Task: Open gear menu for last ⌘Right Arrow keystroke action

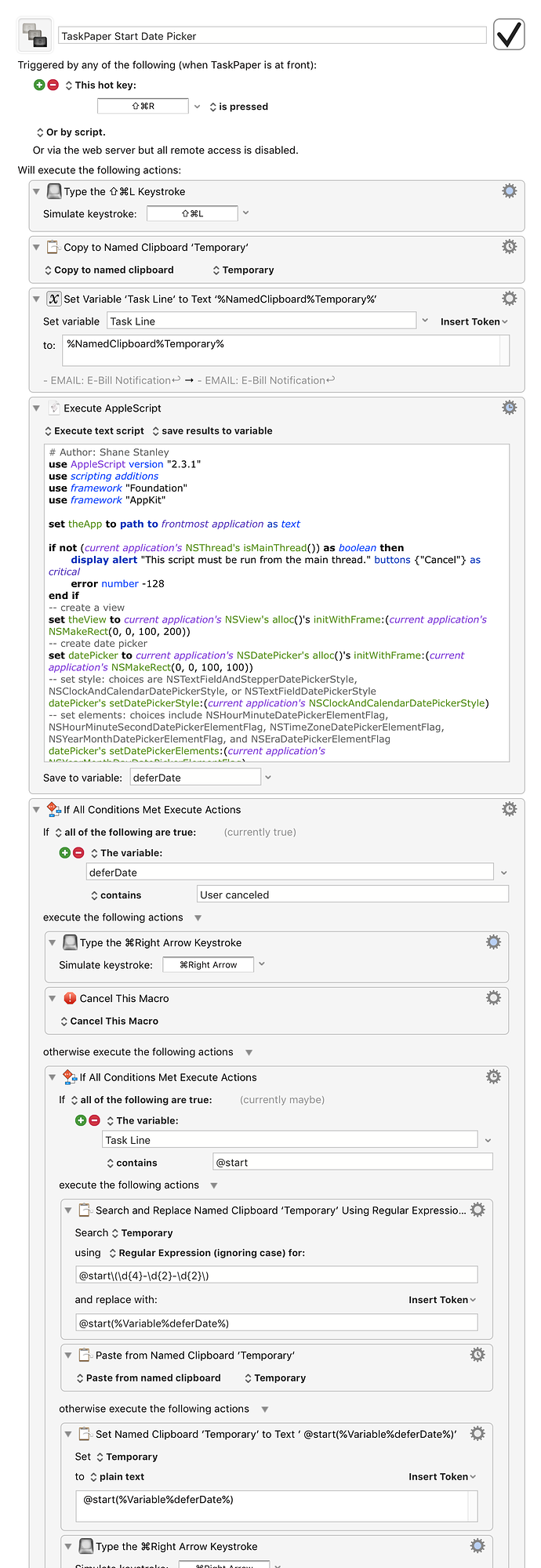Action: (477, 1545)
